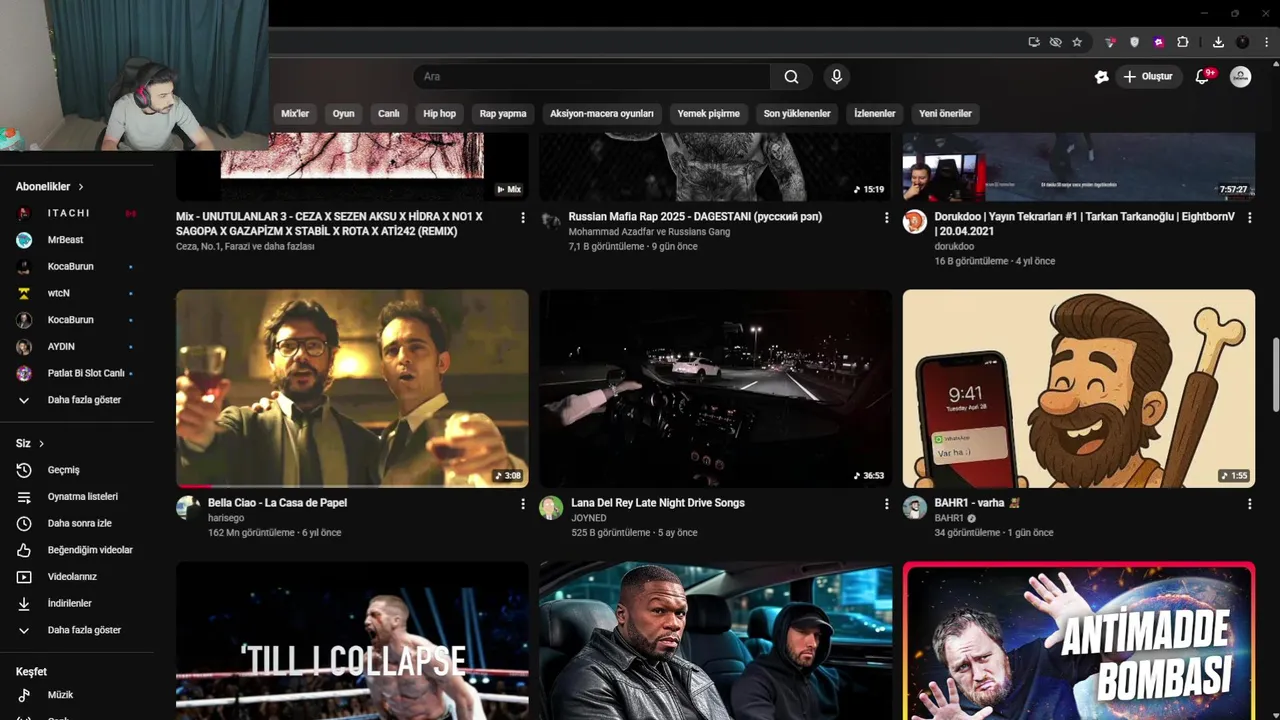The width and height of the screenshot is (1280, 720).
Task: Open options for Mix - UNUTULANLAR 3
Action: 522,217
